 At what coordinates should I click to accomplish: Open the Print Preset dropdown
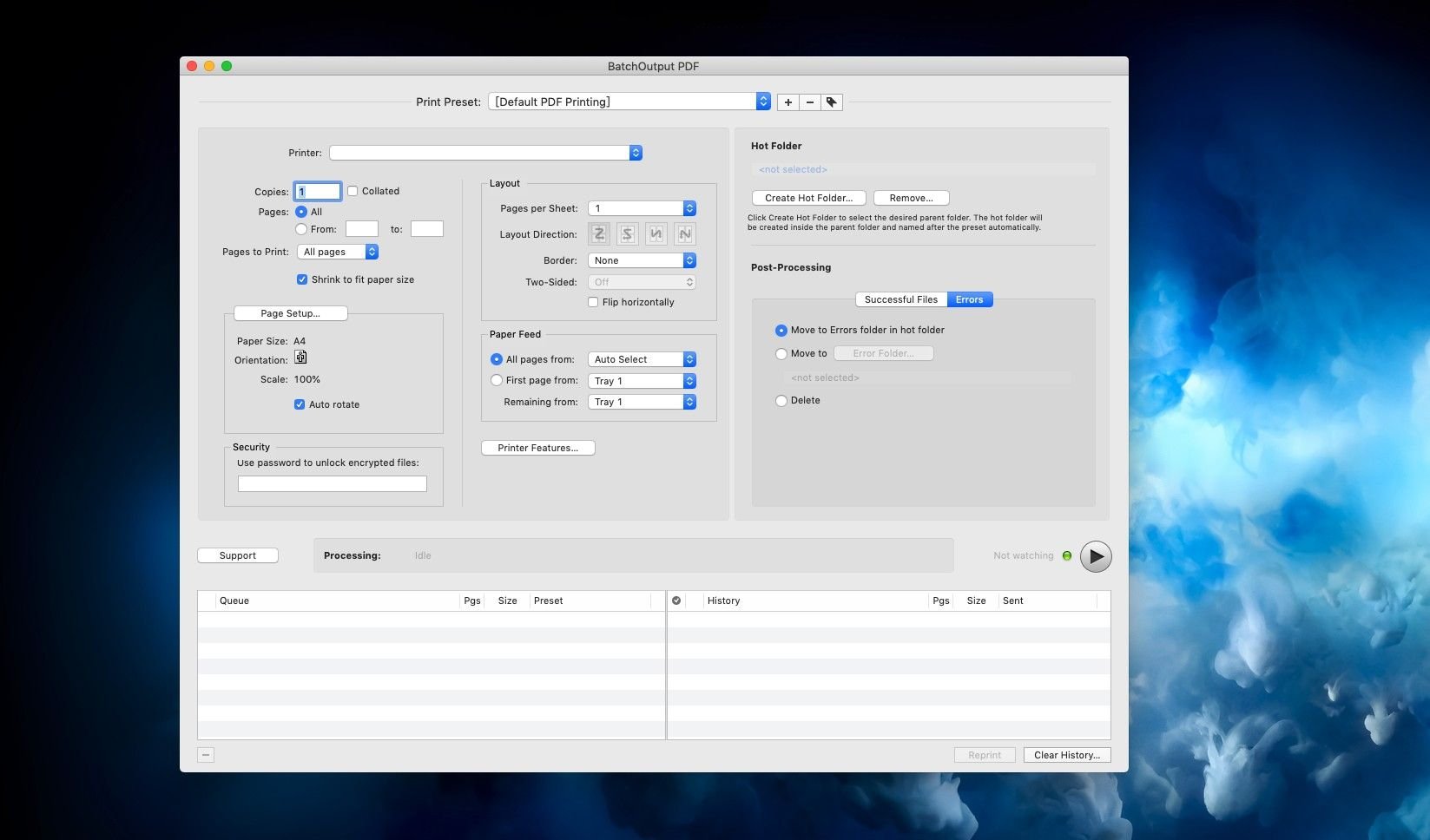coord(629,102)
